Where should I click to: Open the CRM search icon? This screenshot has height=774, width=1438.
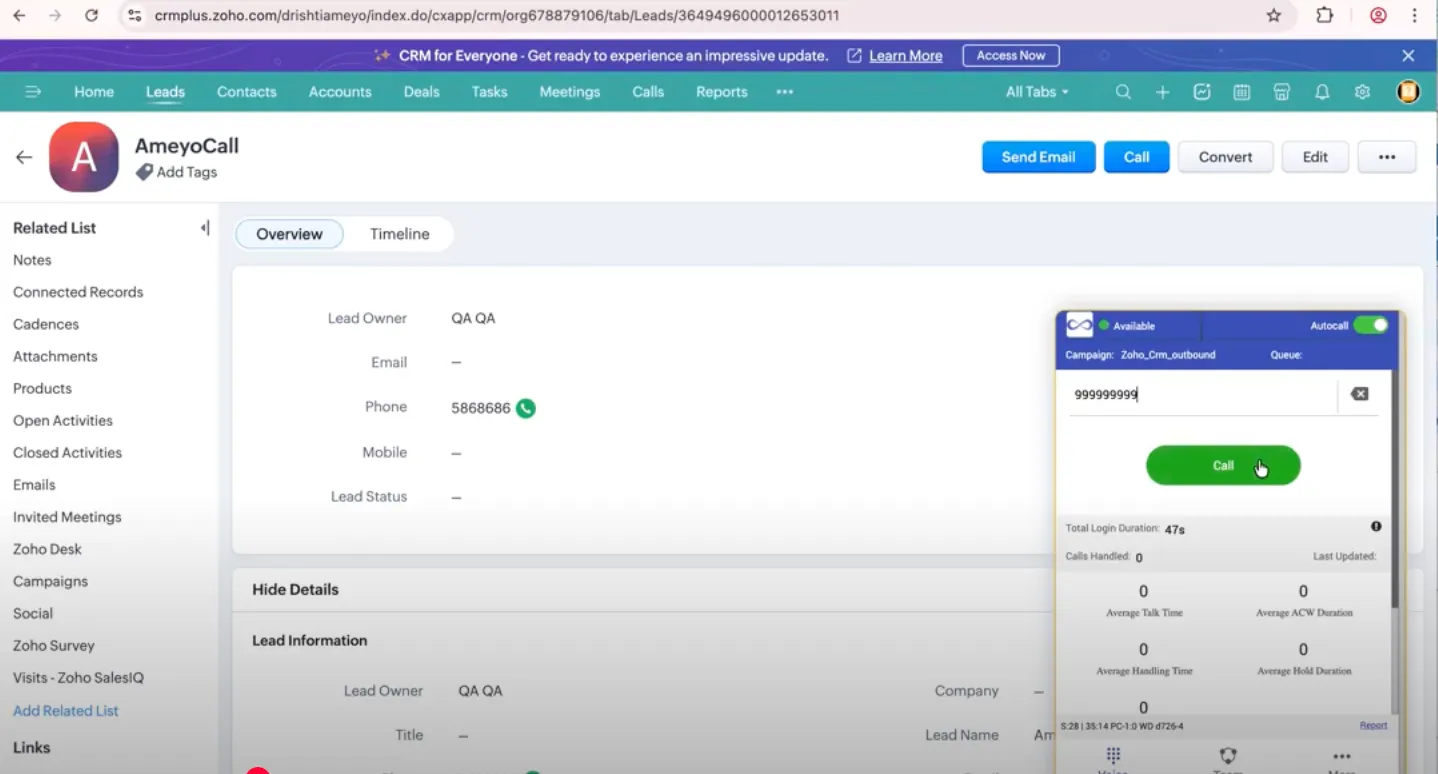(x=1123, y=92)
